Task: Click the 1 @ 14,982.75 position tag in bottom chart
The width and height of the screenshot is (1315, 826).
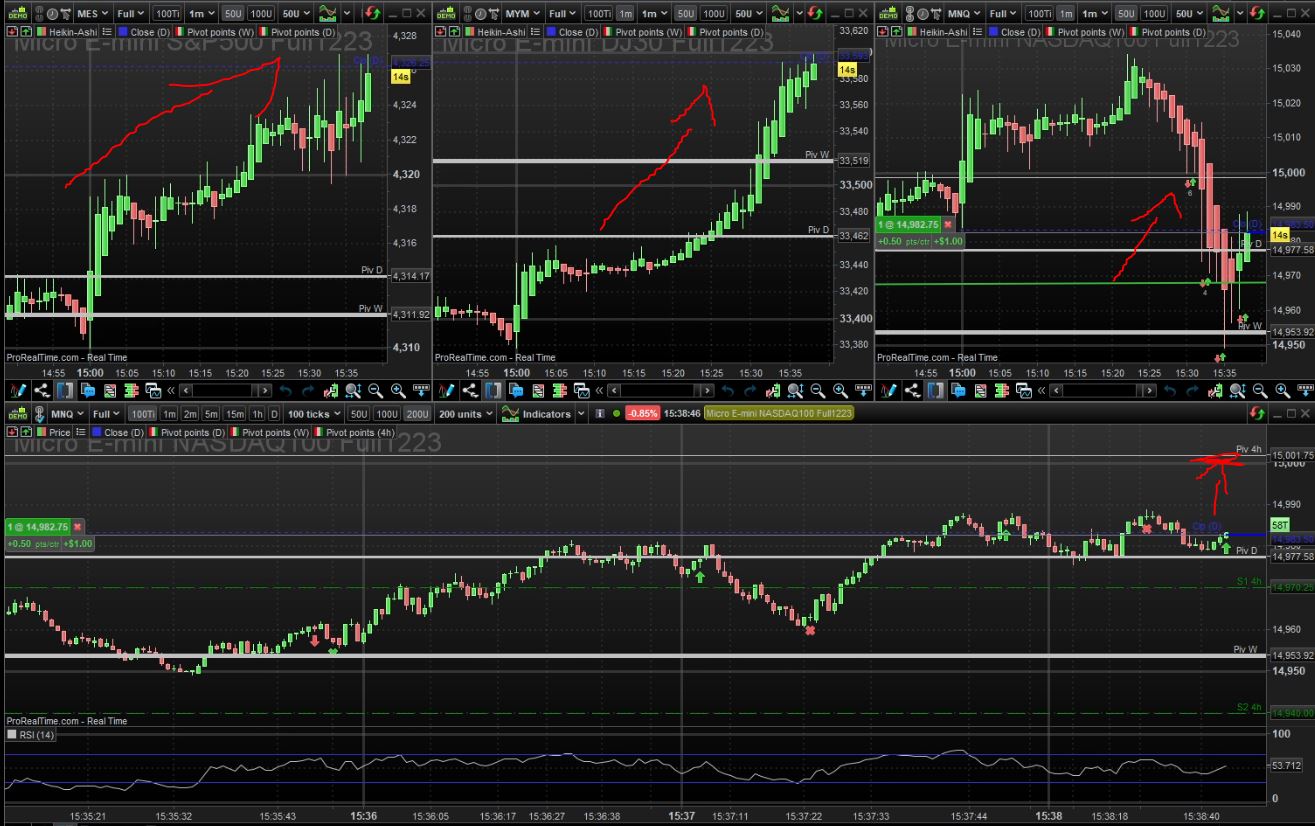Action: (39, 526)
